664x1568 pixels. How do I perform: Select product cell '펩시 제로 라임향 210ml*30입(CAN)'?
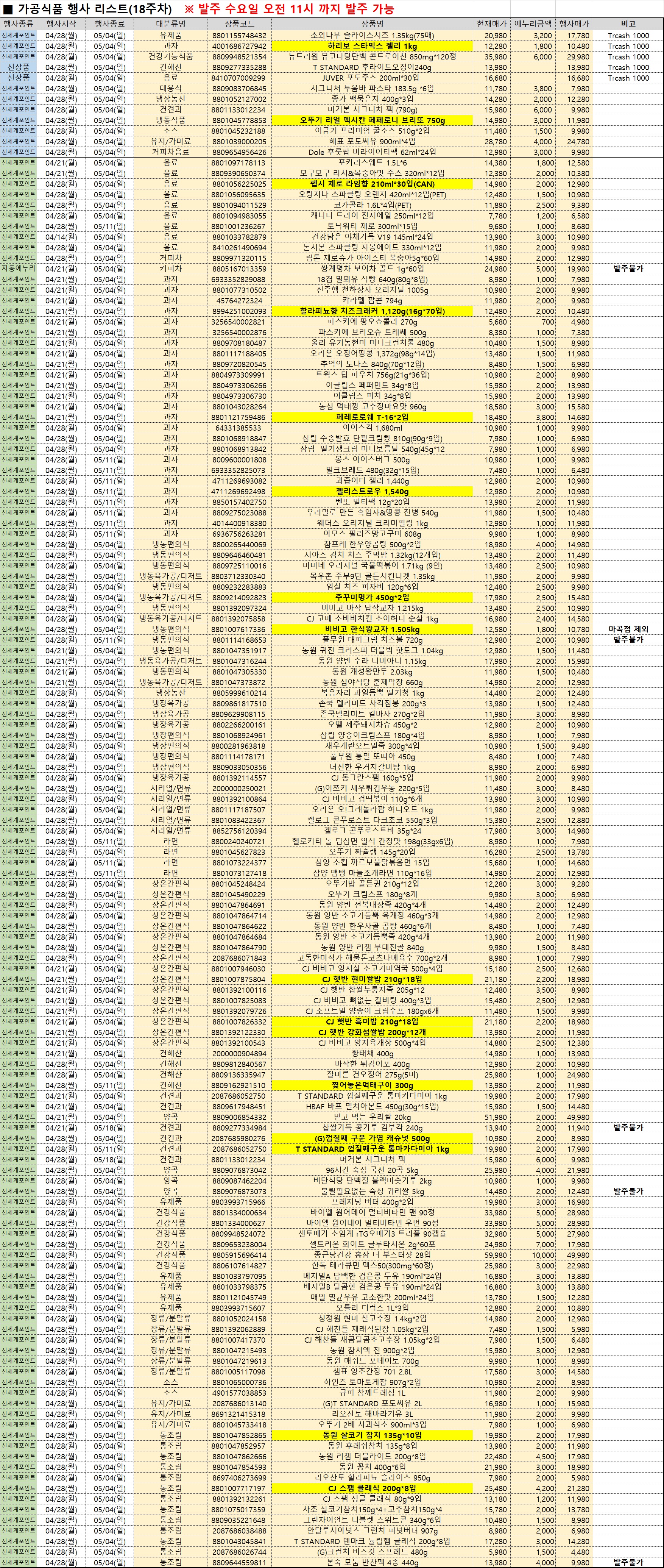(373, 184)
